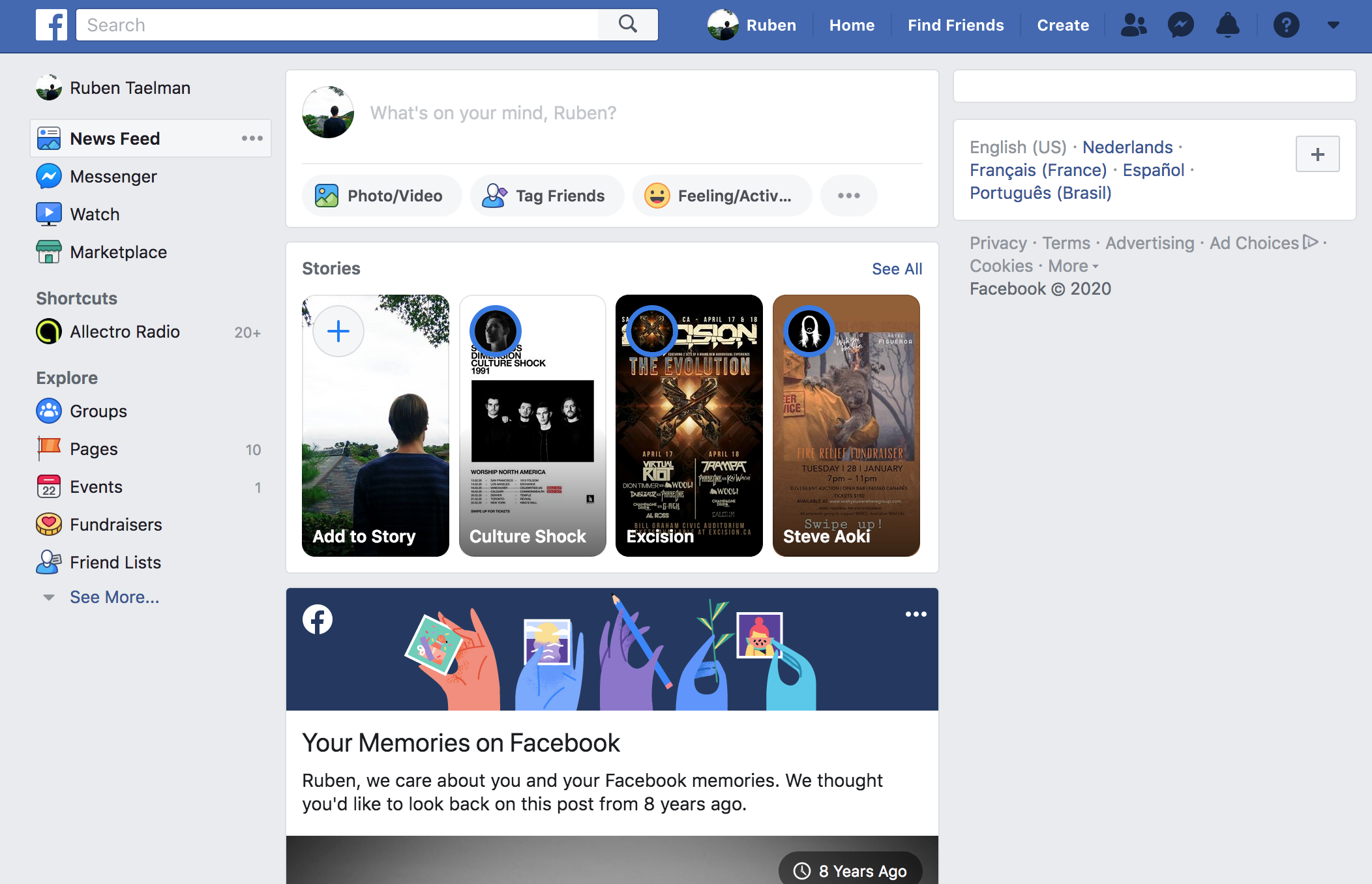The image size is (1372, 884).
Task: Click the plus on Add to Story
Action: coord(338,331)
